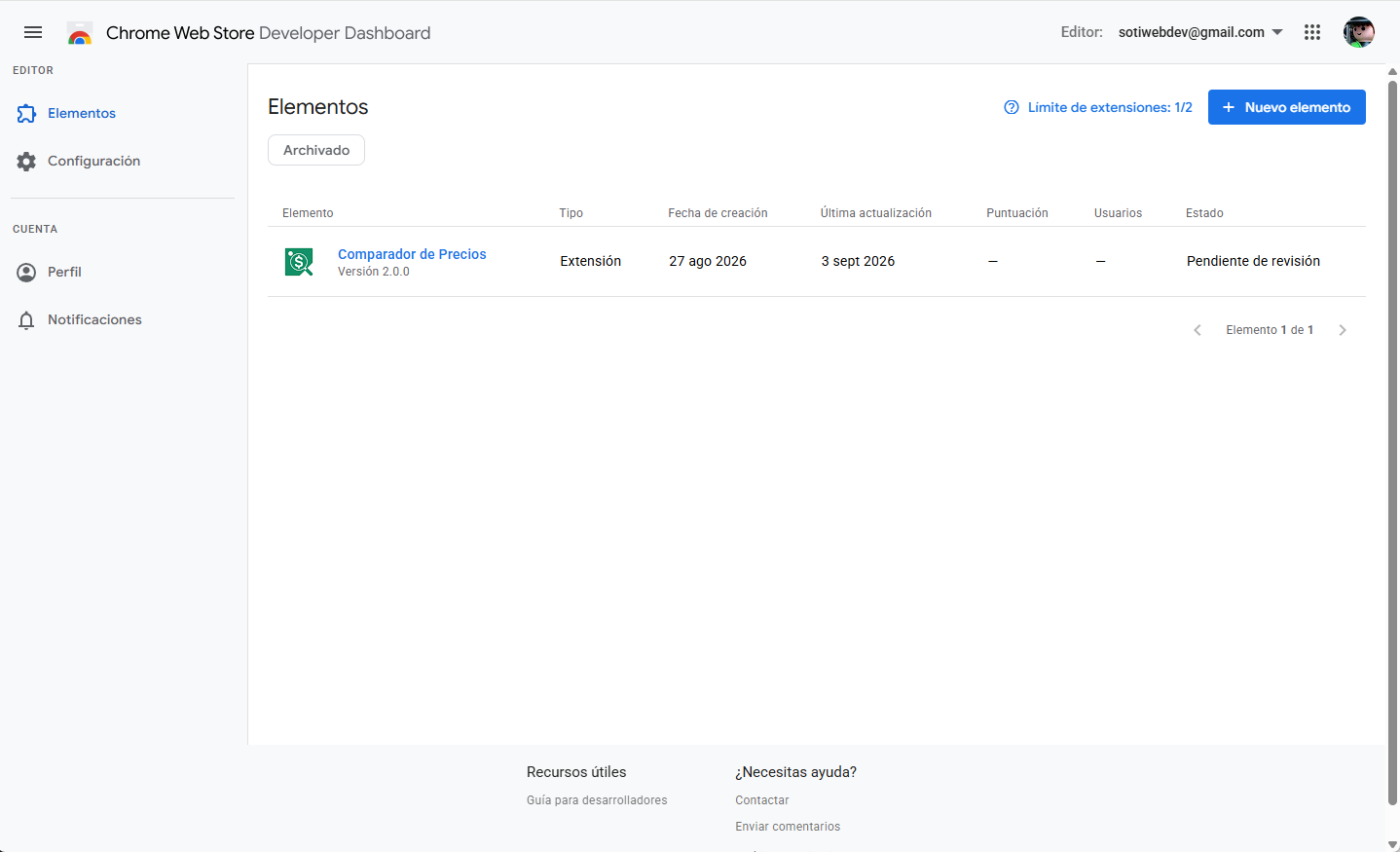Go to the previous page of elements
This screenshot has height=852, width=1400.
point(1197,330)
